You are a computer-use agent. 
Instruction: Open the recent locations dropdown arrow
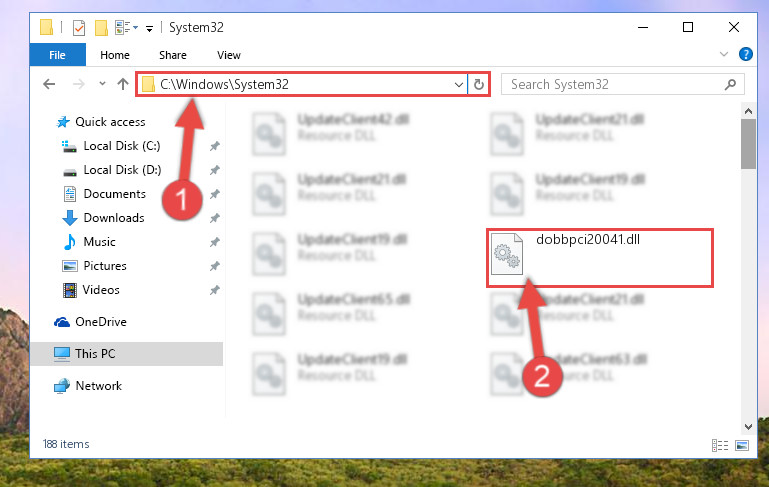pyautogui.click(x=102, y=84)
